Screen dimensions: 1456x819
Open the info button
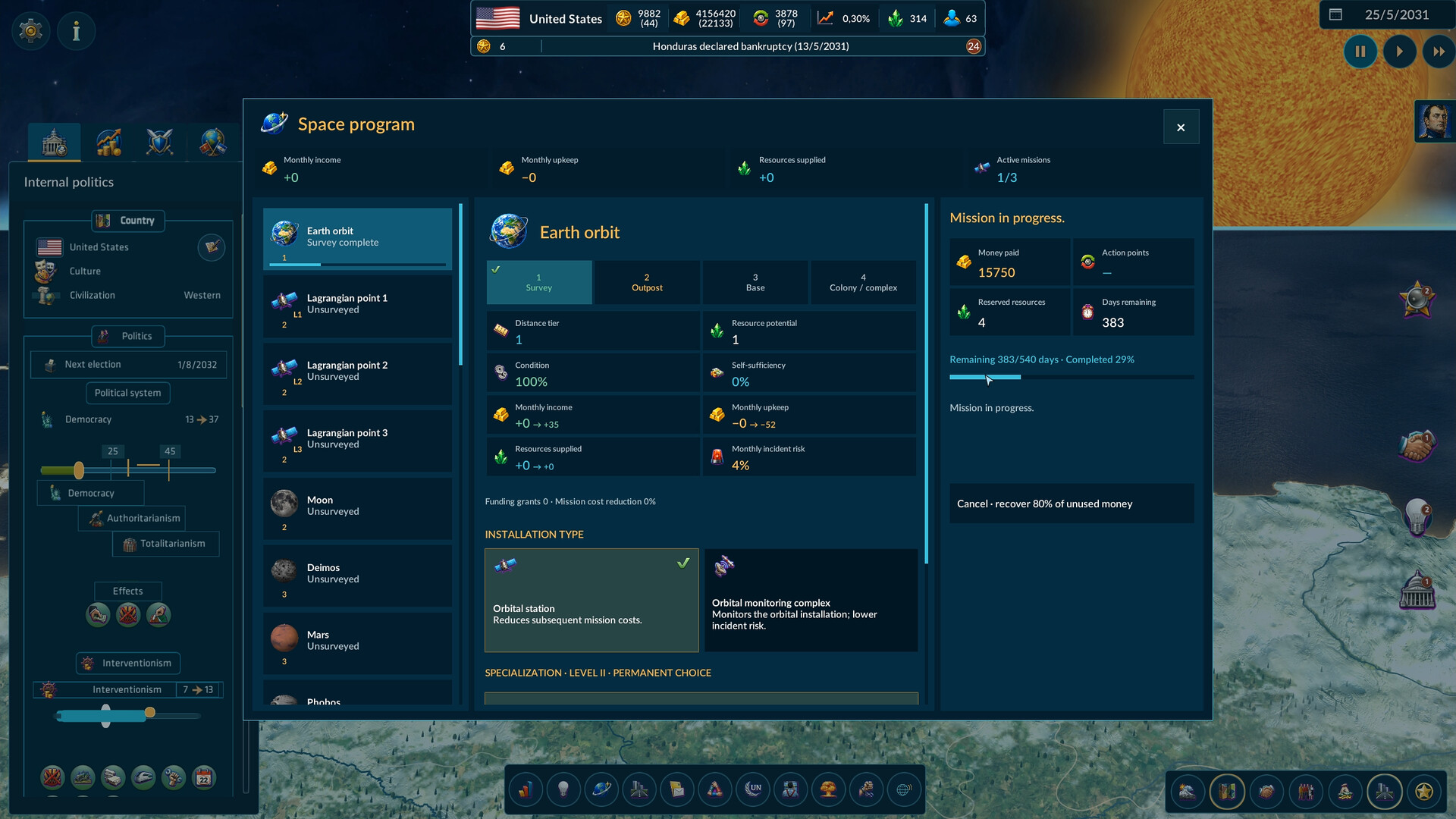(76, 31)
